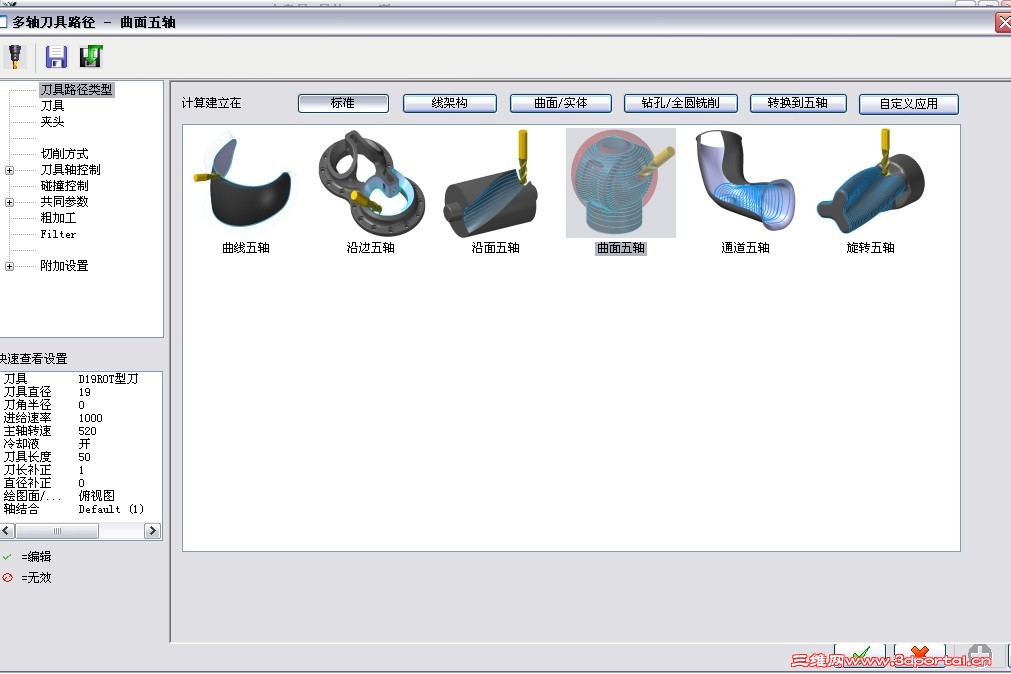This screenshot has width=1011, height=674.
Task: Open the 共同参数 tree item
Action: pyautogui.click(x=64, y=202)
